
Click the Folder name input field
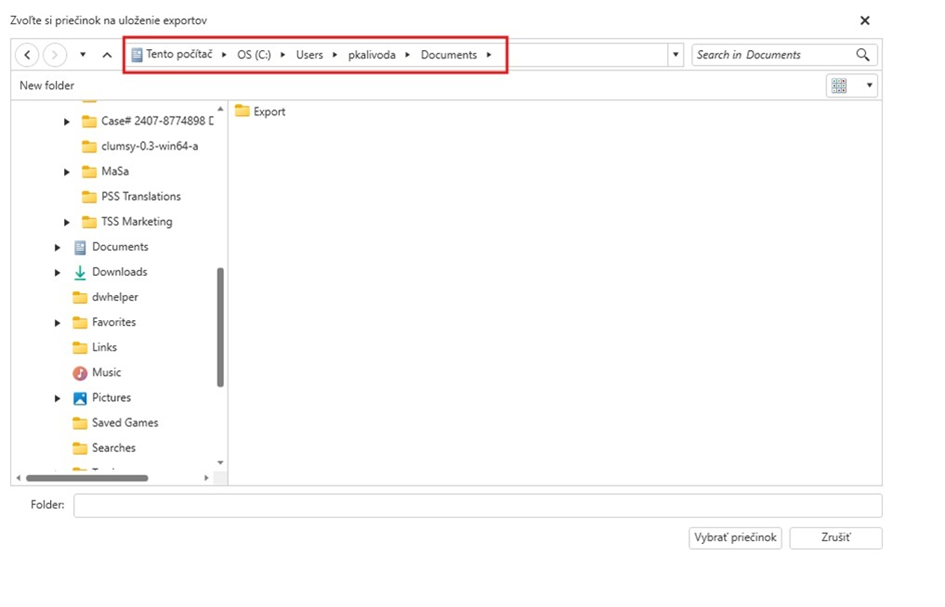(x=477, y=506)
